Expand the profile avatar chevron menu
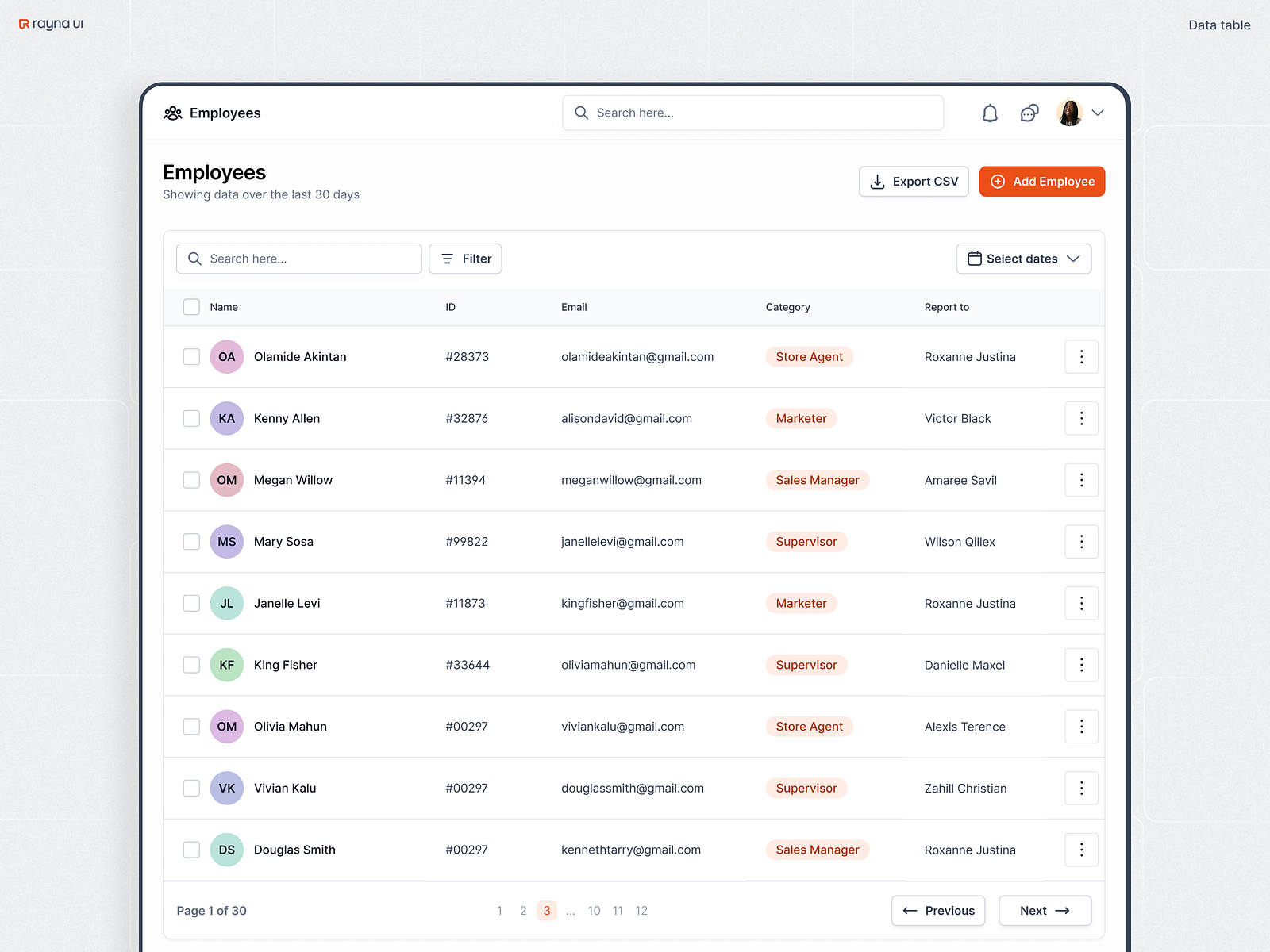The width and height of the screenshot is (1270, 952). tap(1099, 113)
